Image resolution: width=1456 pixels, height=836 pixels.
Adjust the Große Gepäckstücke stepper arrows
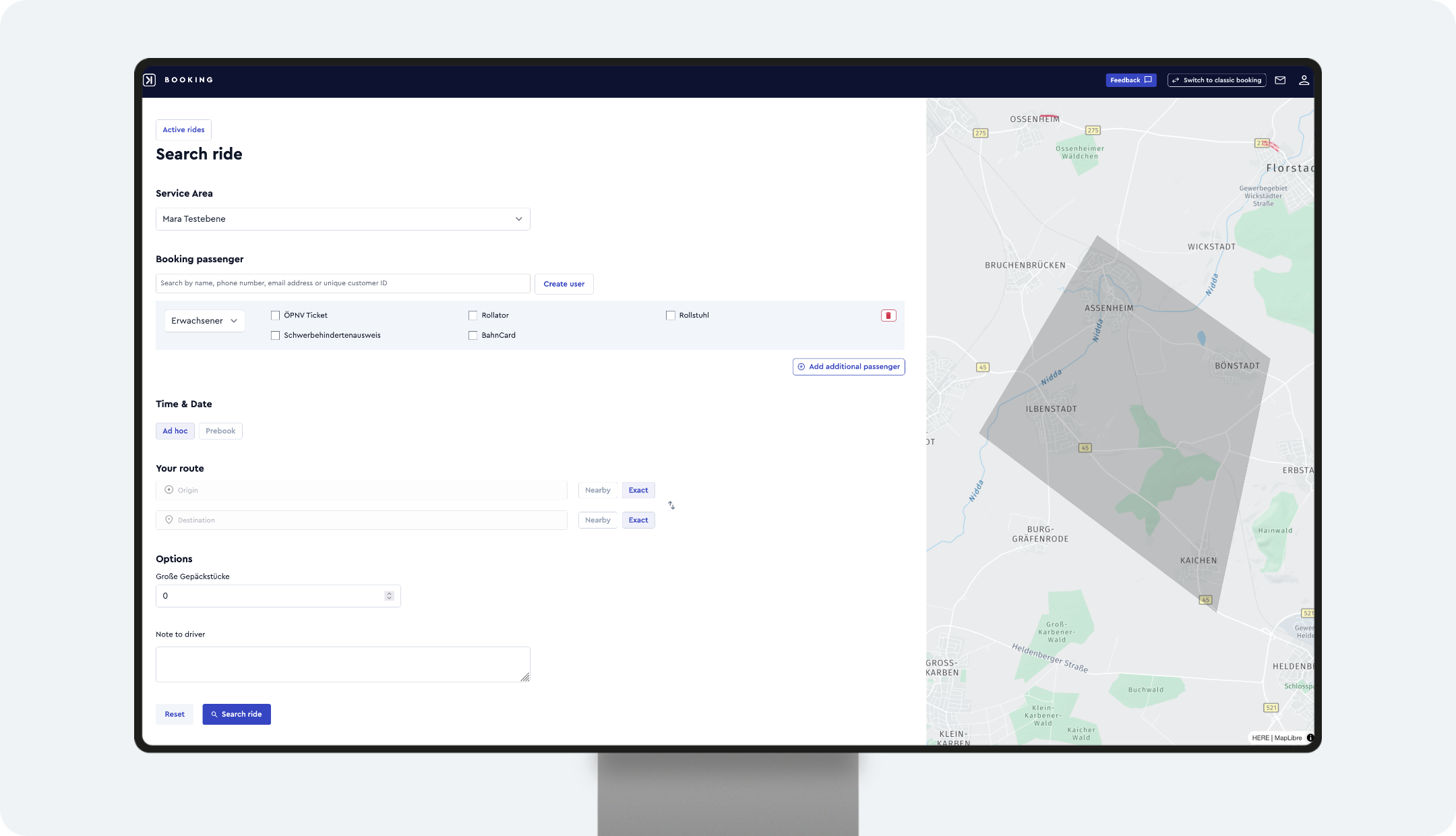[x=389, y=596]
